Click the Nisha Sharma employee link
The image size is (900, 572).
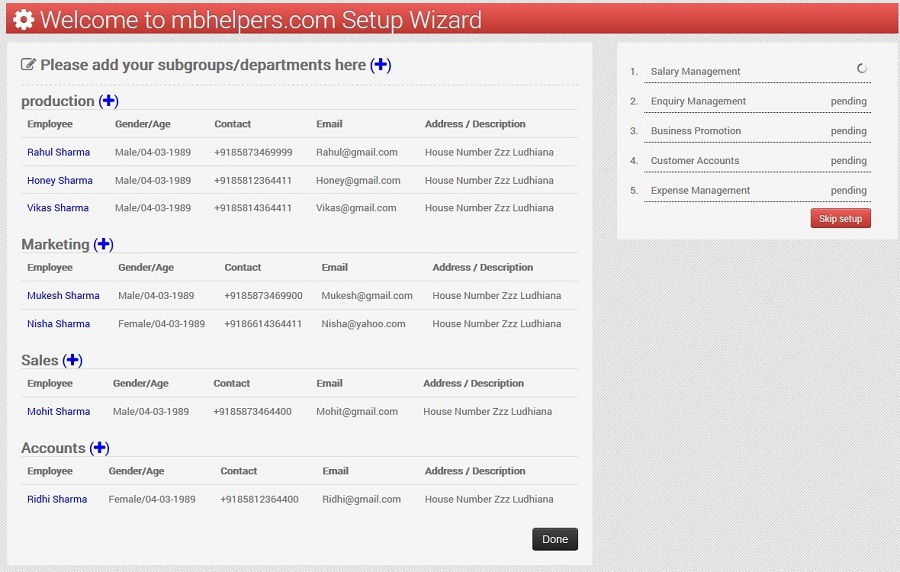(x=58, y=324)
